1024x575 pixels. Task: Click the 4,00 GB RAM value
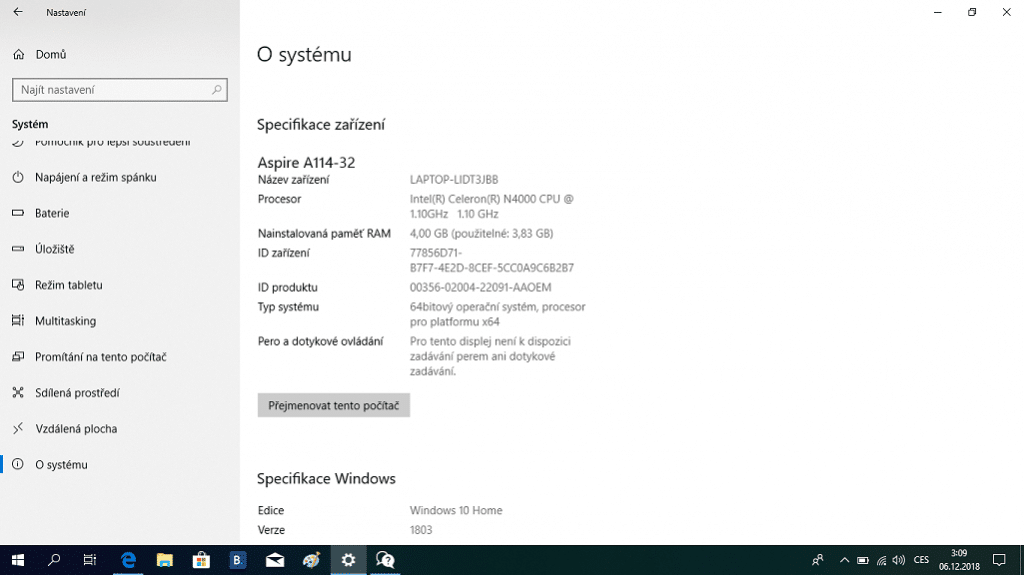pyautogui.click(x=481, y=233)
